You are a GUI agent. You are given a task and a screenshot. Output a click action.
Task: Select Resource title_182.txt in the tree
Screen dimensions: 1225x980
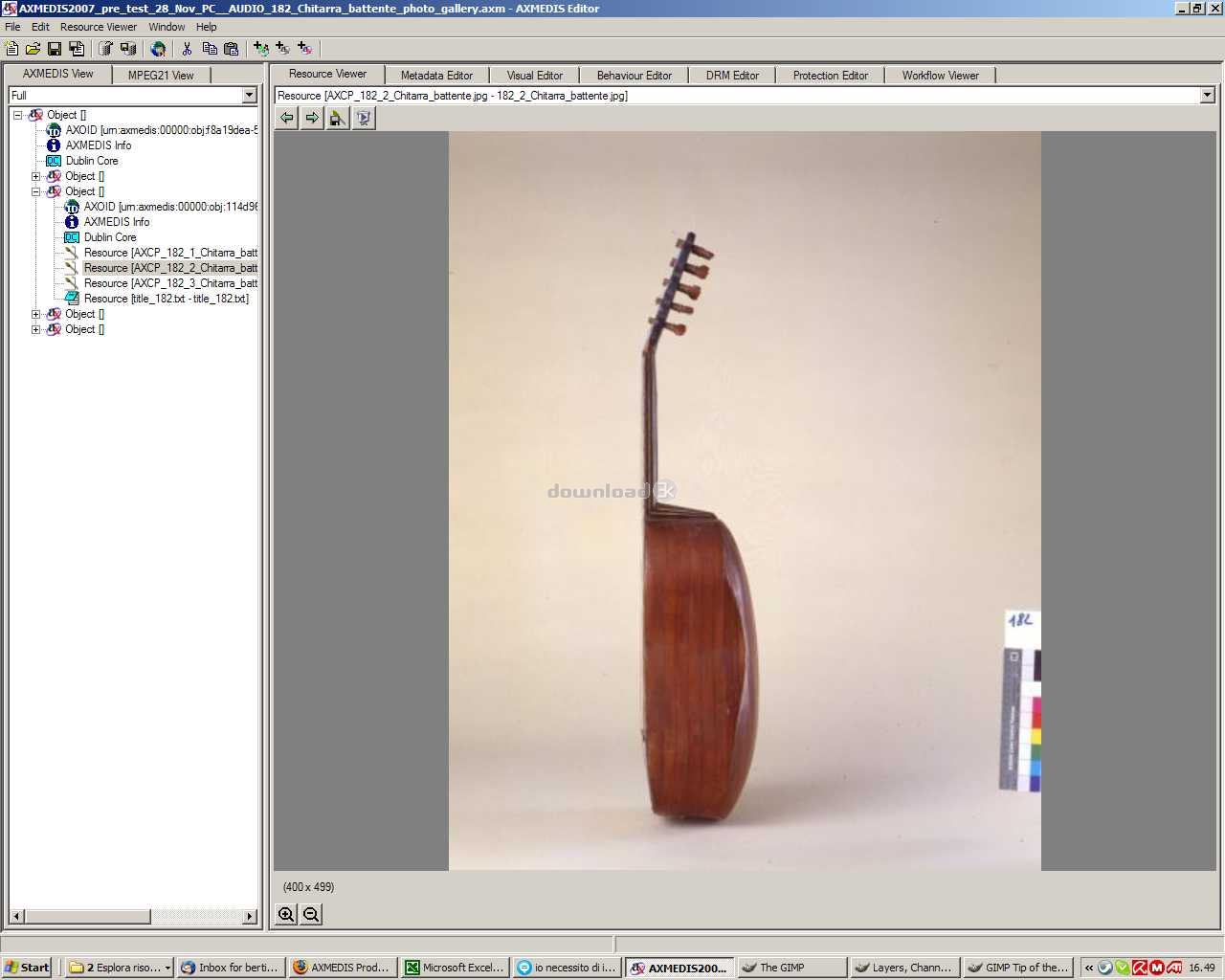pyautogui.click(x=166, y=299)
